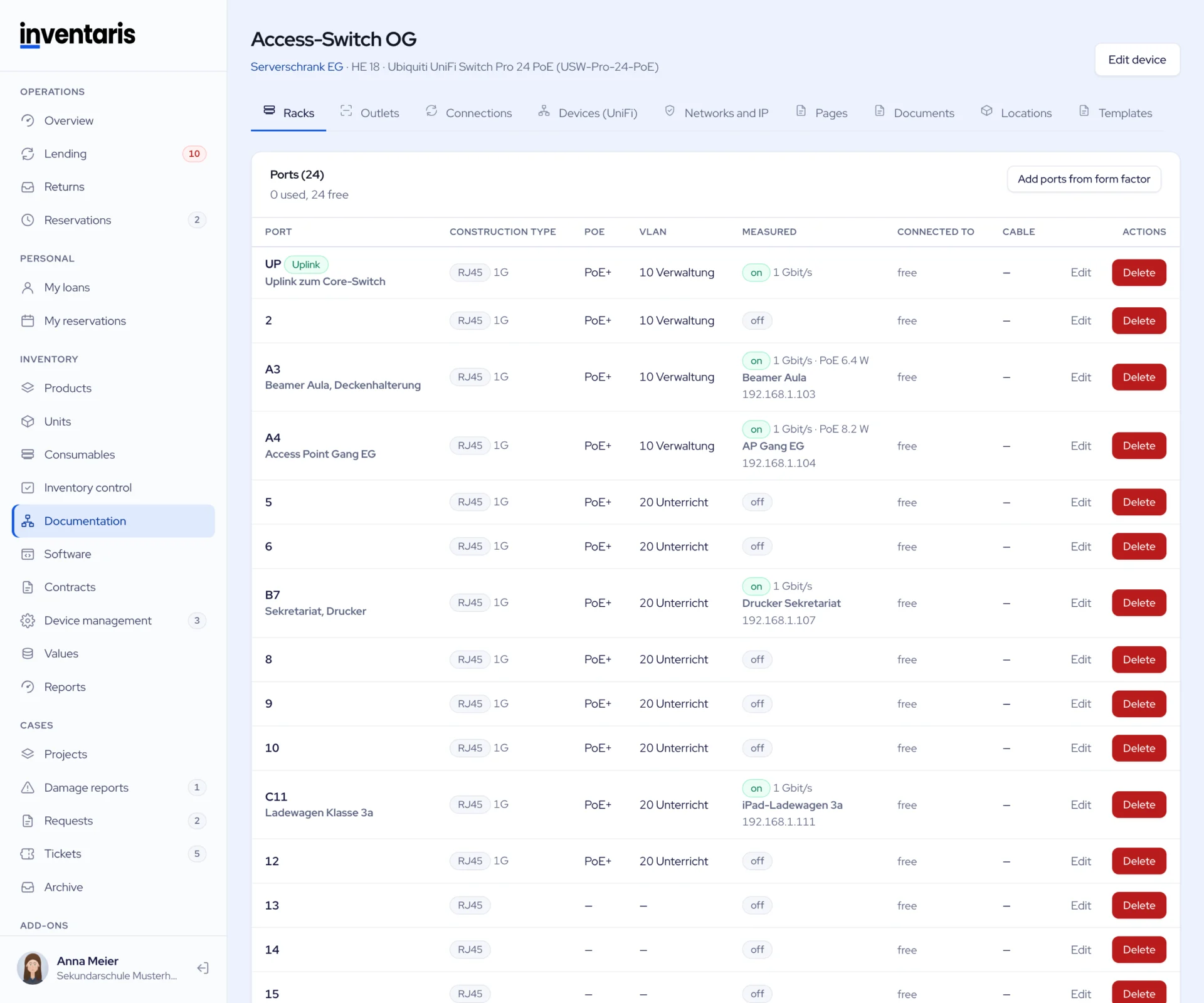Click the Lending refresh icon in sidebar
The image size is (1204, 1003).
[28, 154]
